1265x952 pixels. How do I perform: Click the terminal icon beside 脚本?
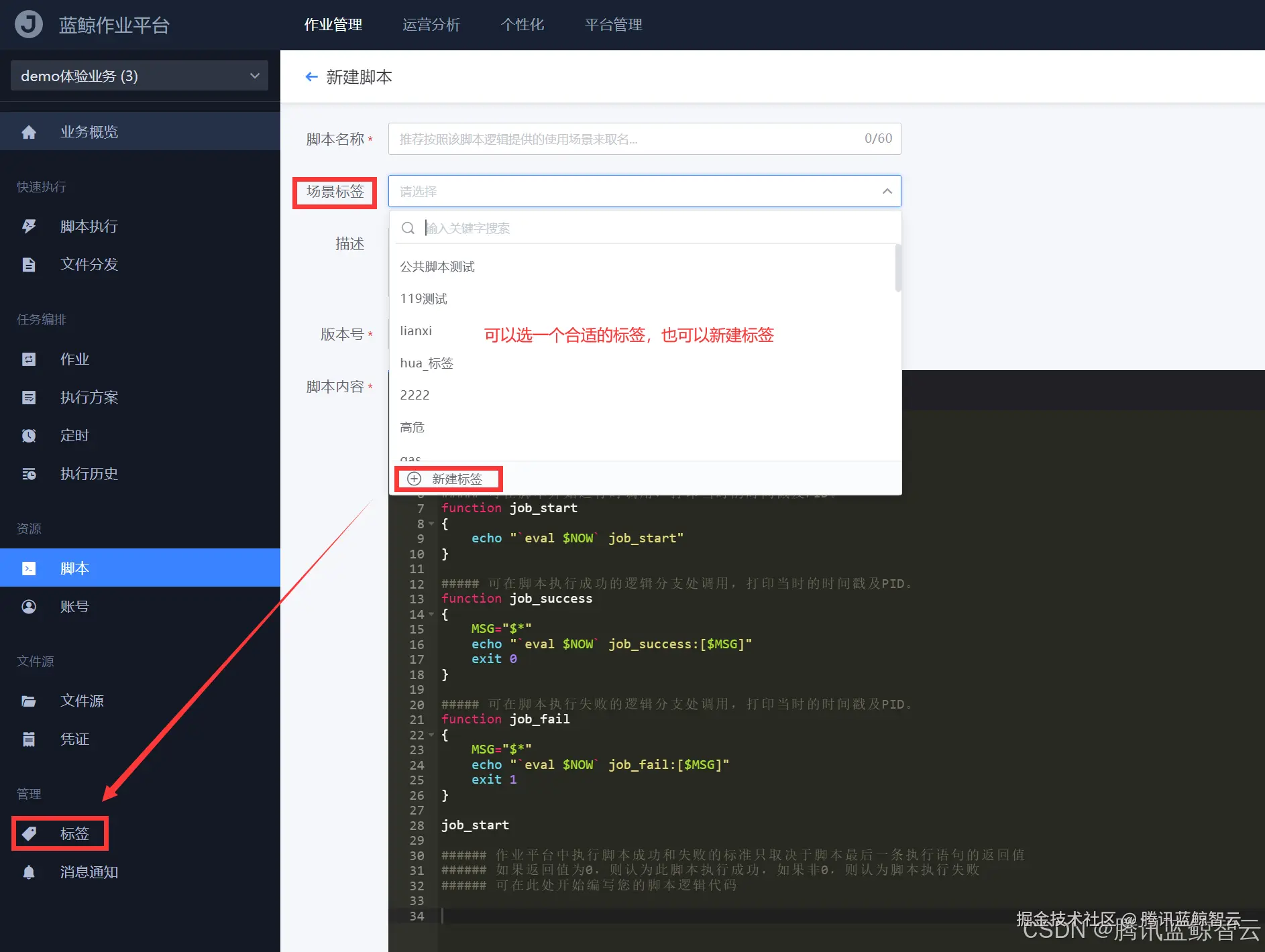point(29,569)
